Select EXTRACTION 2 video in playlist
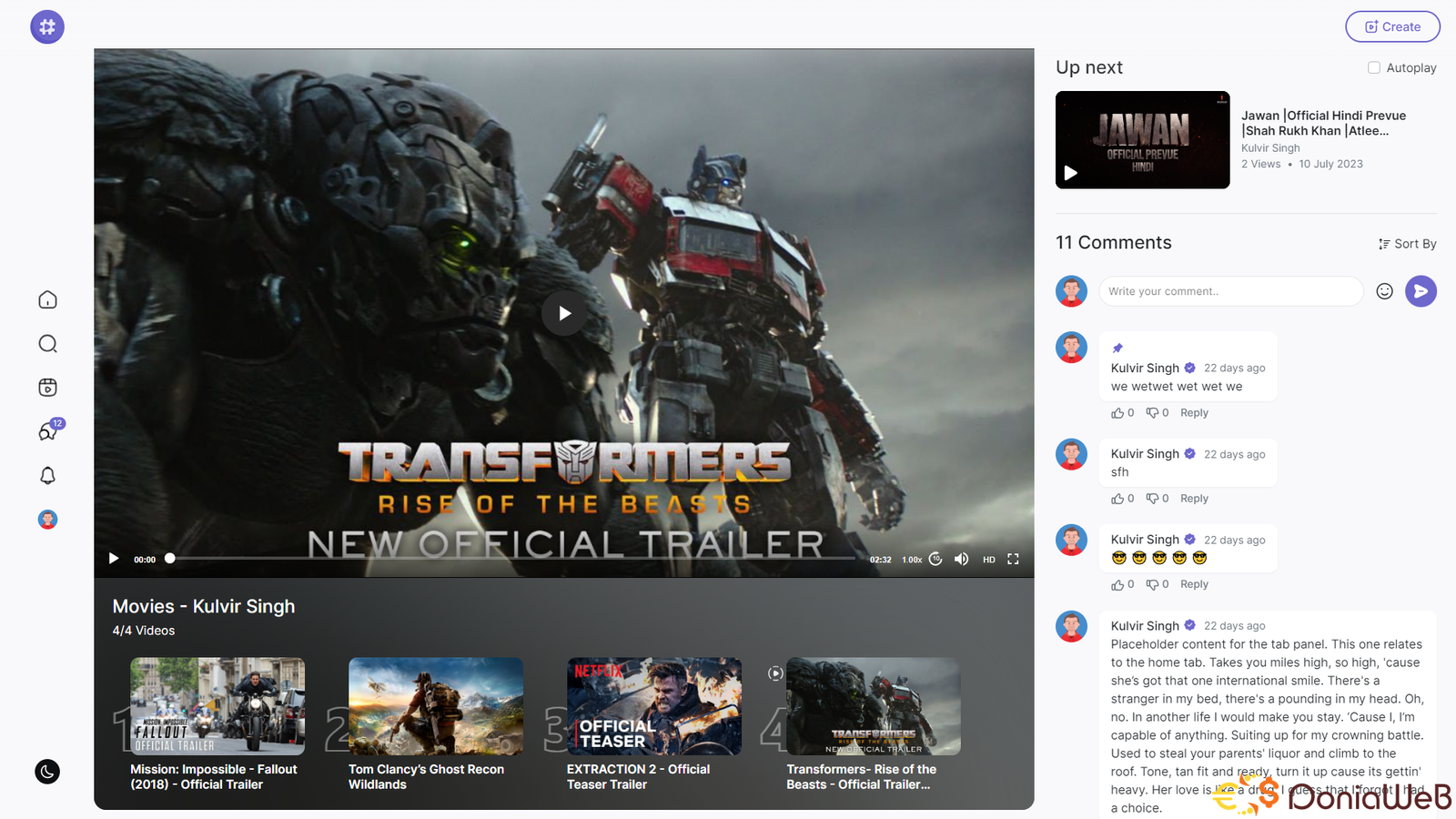Image resolution: width=1456 pixels, height=819 pixels. tap(653, 706)
